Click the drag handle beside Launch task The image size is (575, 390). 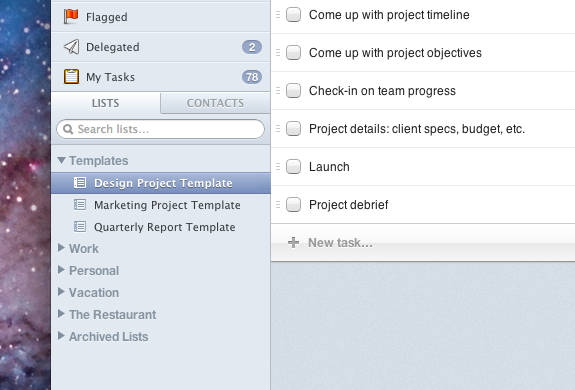pyautogui.click(x=278, y=166)
